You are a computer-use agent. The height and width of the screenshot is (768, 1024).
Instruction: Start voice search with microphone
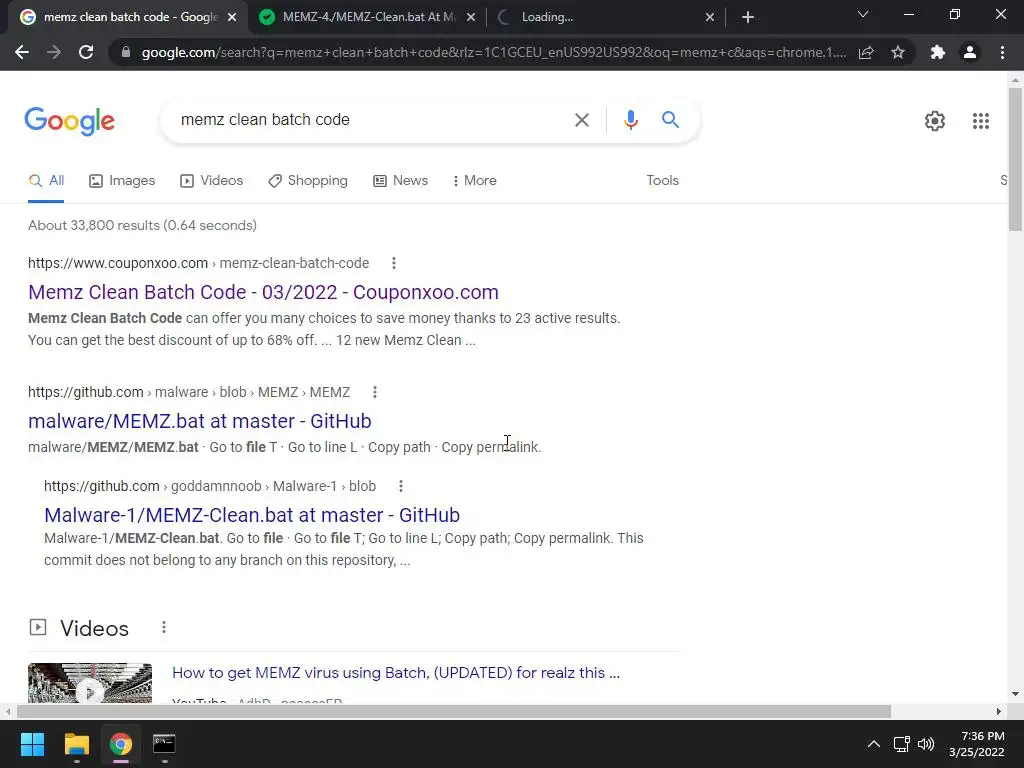click(630, 120)
